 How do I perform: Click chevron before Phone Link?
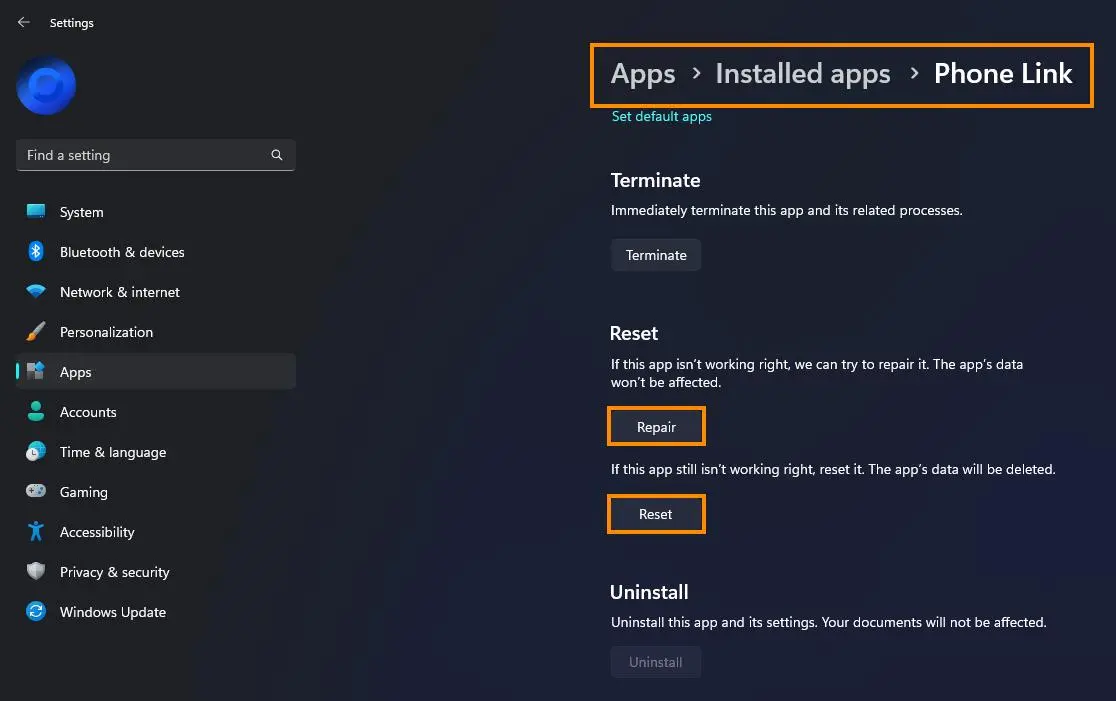pyautogui.click(x=914, y=73)
